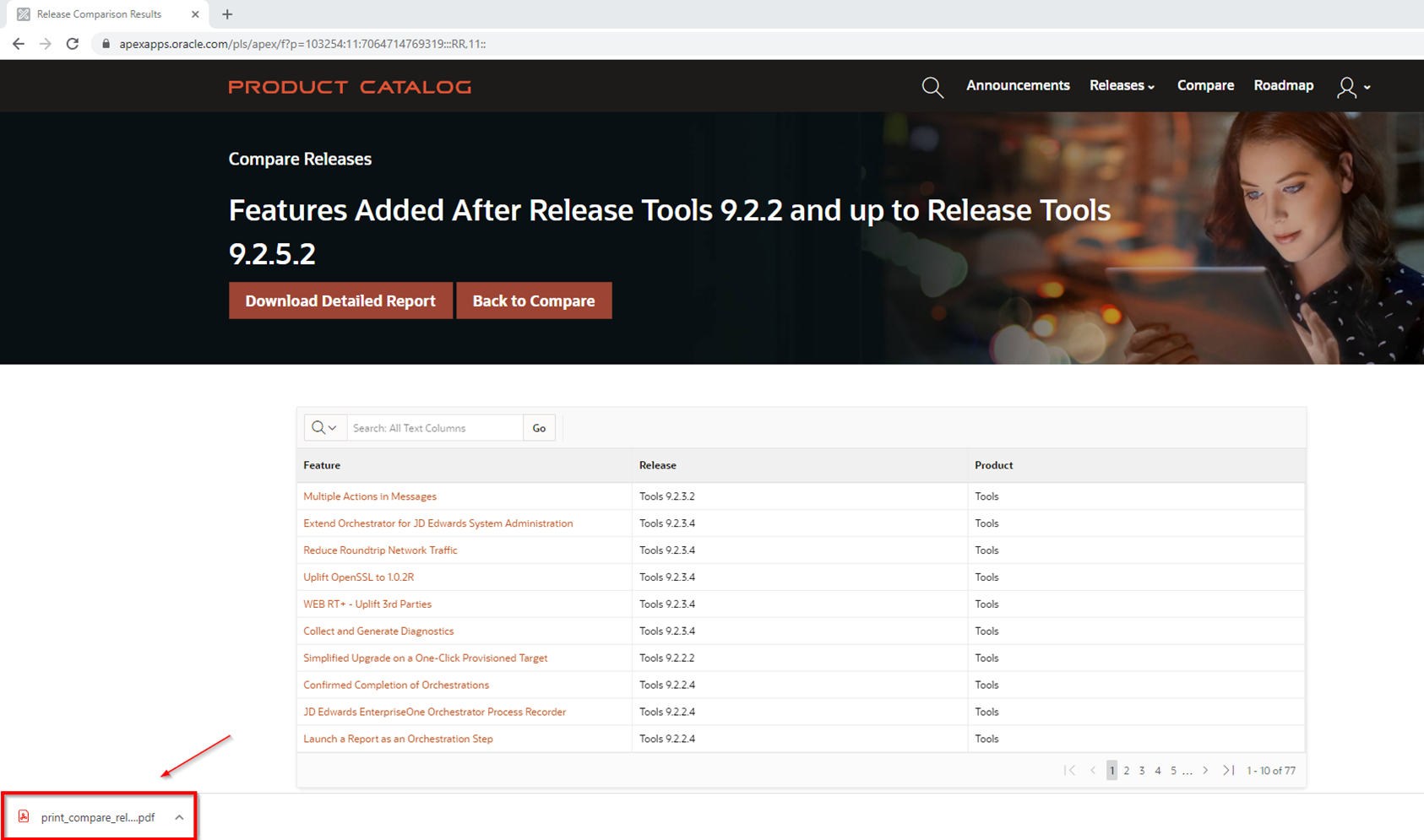Viewport: 1424px width, 840px height.
Task: Go to results page 5
Action: (x=1173, y=770)
